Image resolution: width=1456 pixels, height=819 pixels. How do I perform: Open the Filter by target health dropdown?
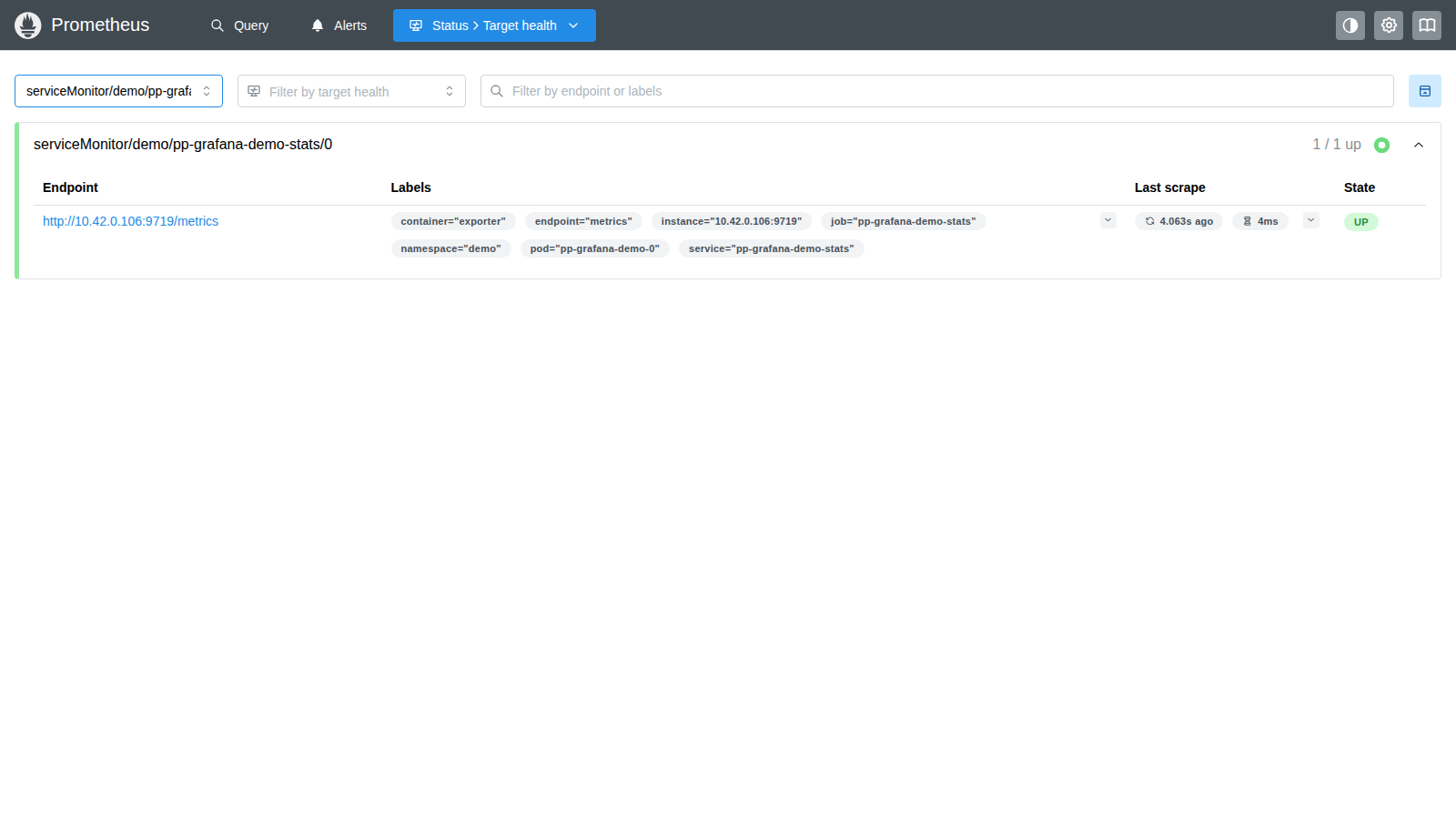pyautogui.click(x=351, y=91)
